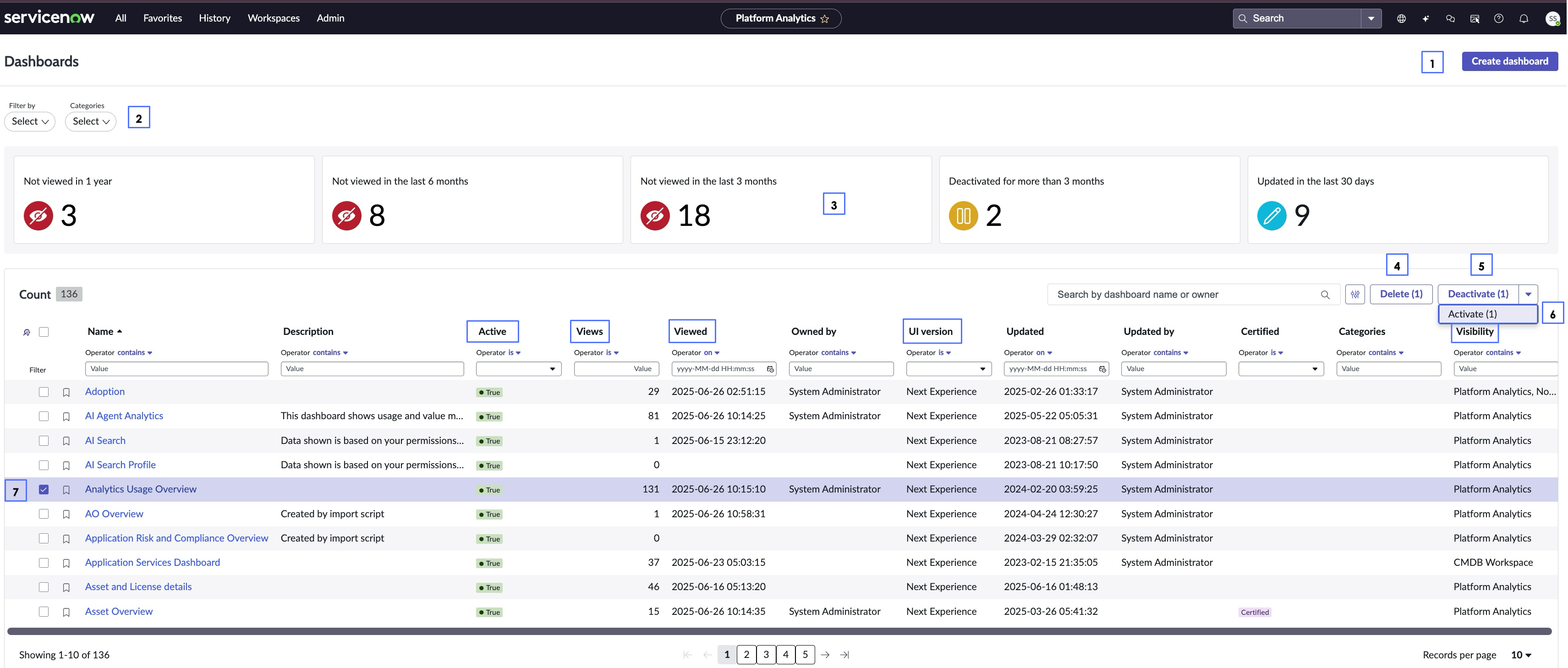Open the Categories Select dropdown

click(x=91, y=122)
